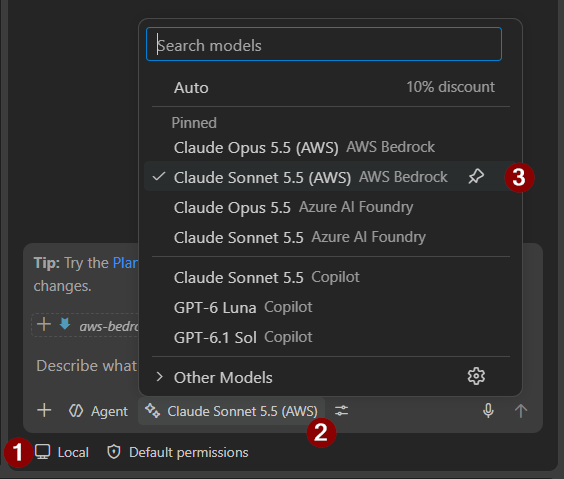Open the Agent mode dropdown
This screenshot has width=564, height=479.
[98, 411]
